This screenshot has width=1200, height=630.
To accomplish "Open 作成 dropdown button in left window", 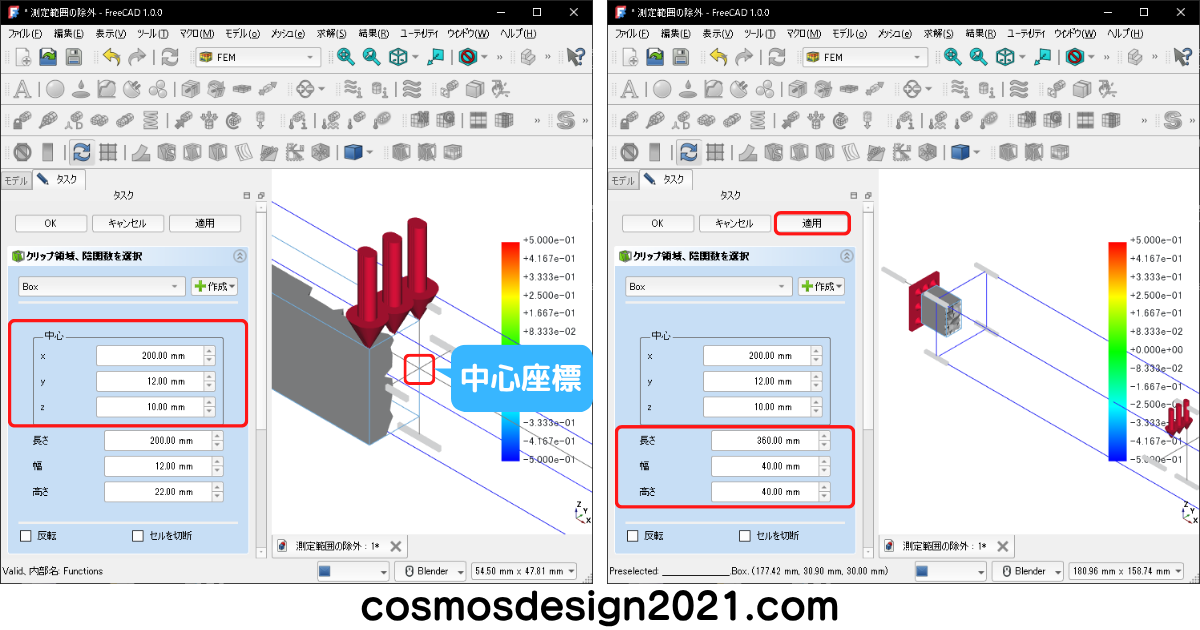I will coord(214,286).
